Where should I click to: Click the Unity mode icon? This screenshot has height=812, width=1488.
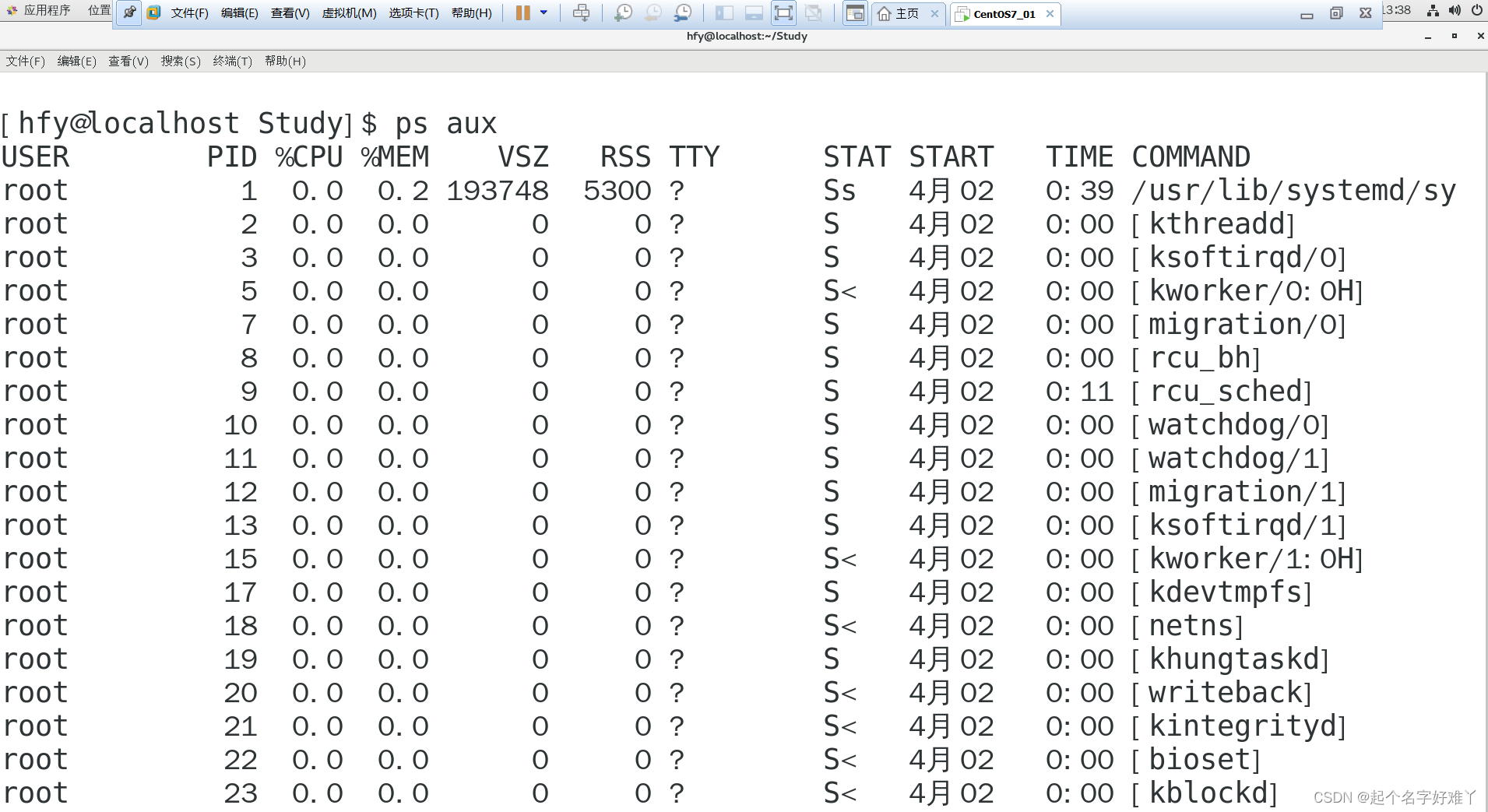813,12
